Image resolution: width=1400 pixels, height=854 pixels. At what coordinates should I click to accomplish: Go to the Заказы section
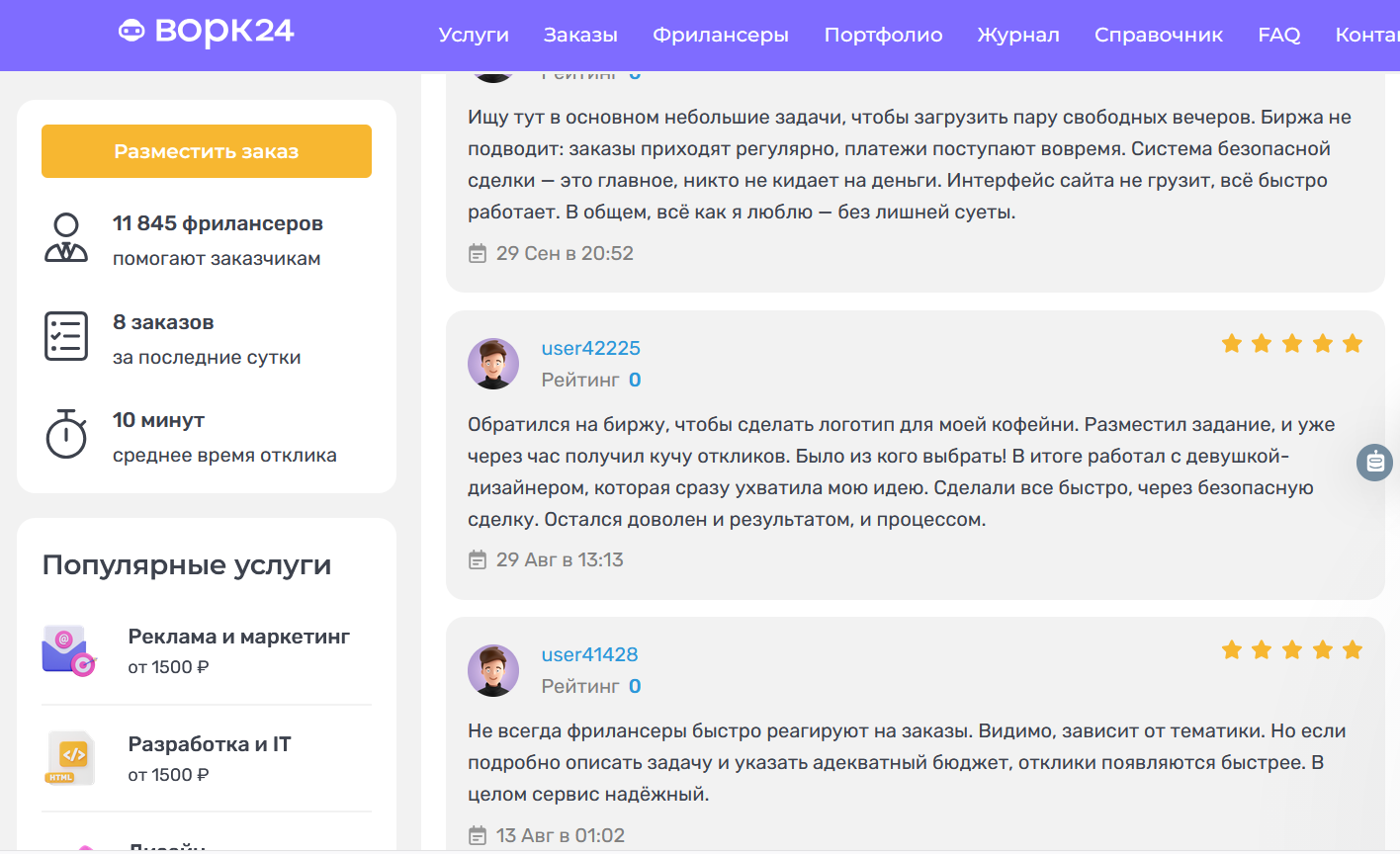[x=580, y=36]
